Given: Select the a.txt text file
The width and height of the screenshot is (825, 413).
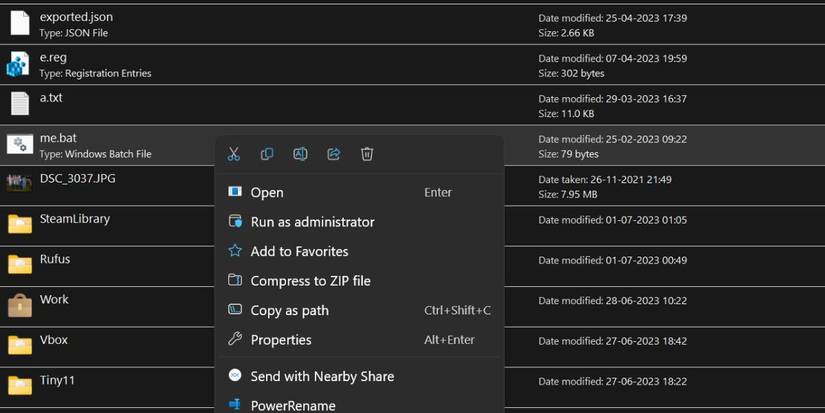Looking at the screenshot, I should 51,98.
